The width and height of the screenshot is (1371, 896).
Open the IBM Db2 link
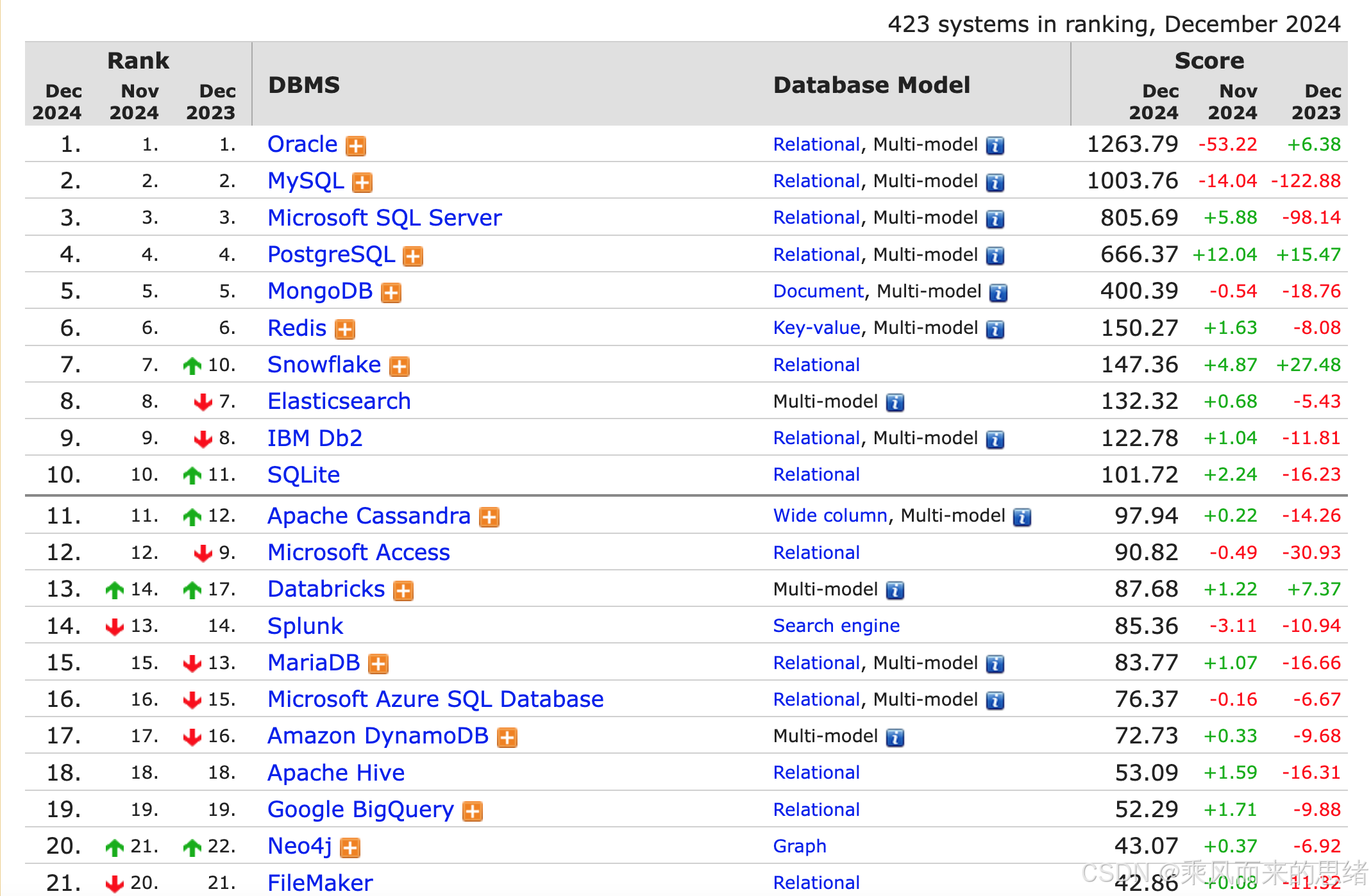click(x=315, y=438)
